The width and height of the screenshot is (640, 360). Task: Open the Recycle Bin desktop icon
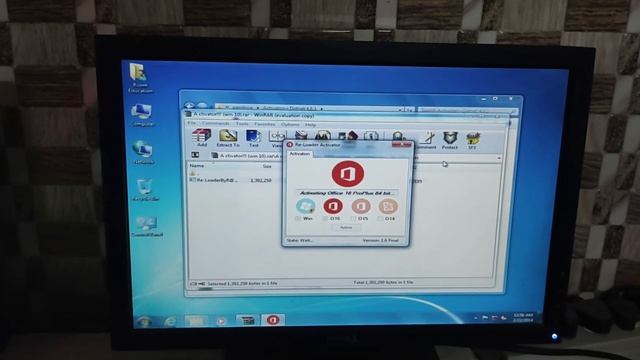145,190
